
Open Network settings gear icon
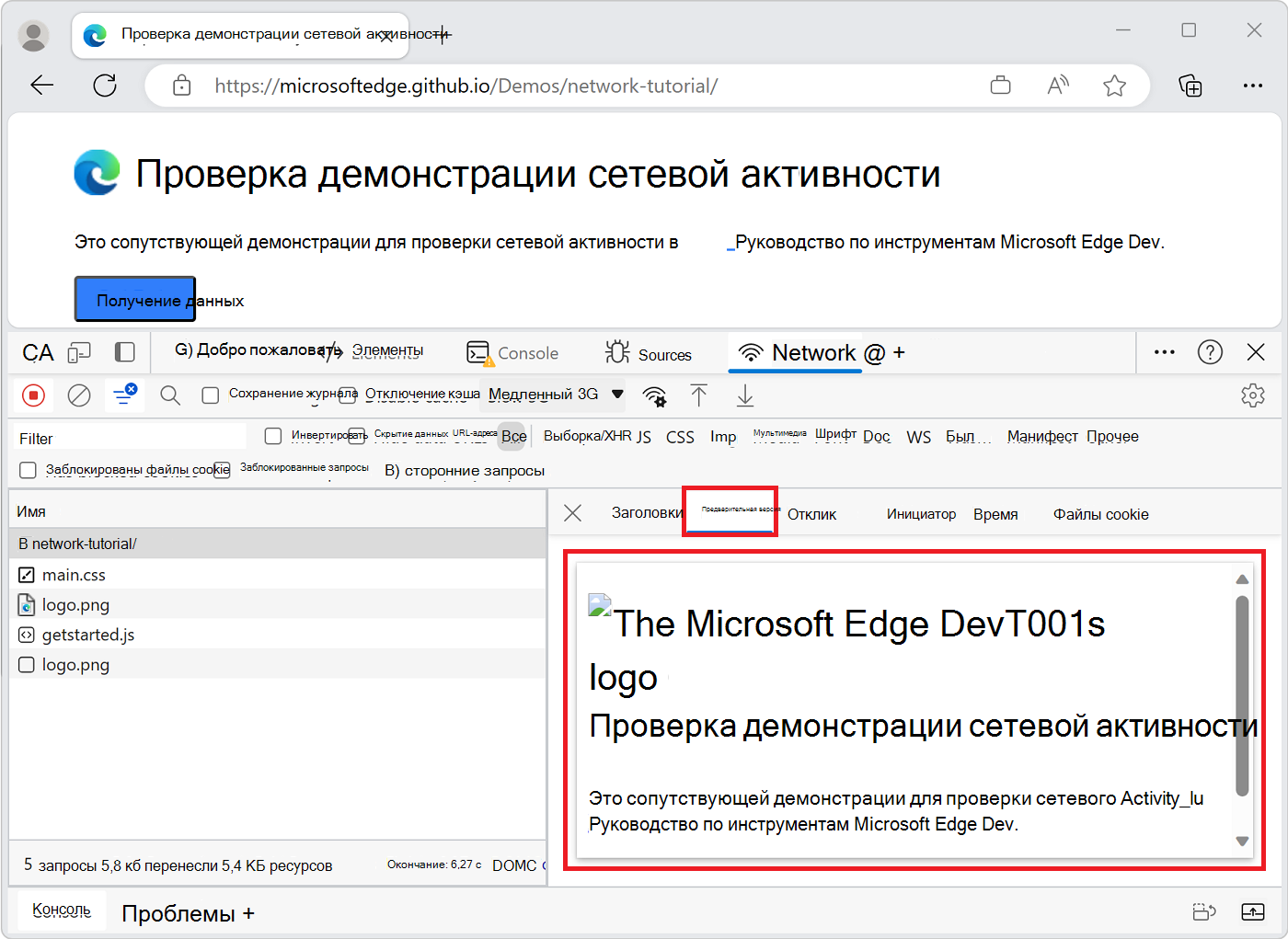[x=1253, y=395]
